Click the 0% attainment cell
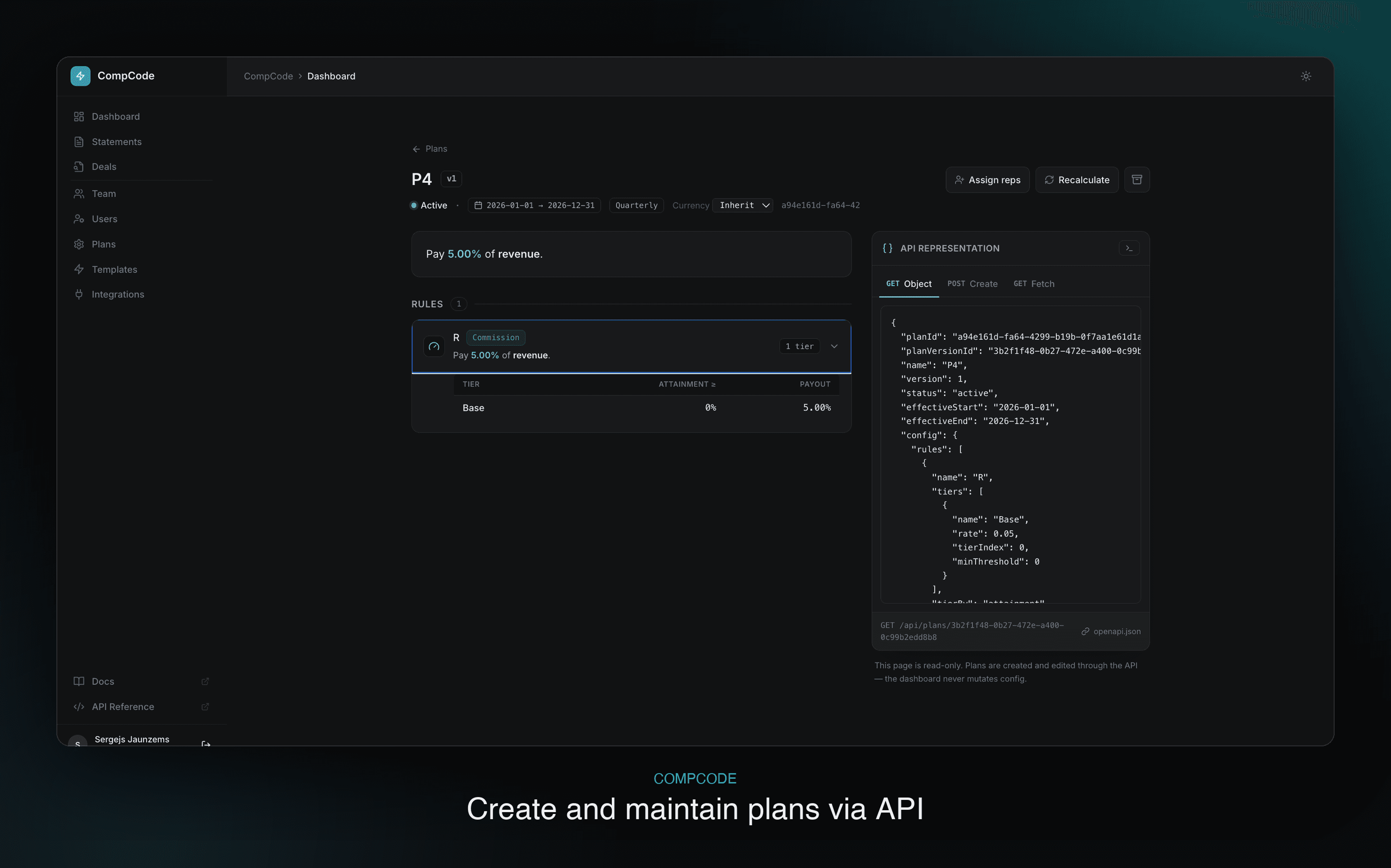The height and width of the screenshot is (868, 1391). tap(711, 408)
